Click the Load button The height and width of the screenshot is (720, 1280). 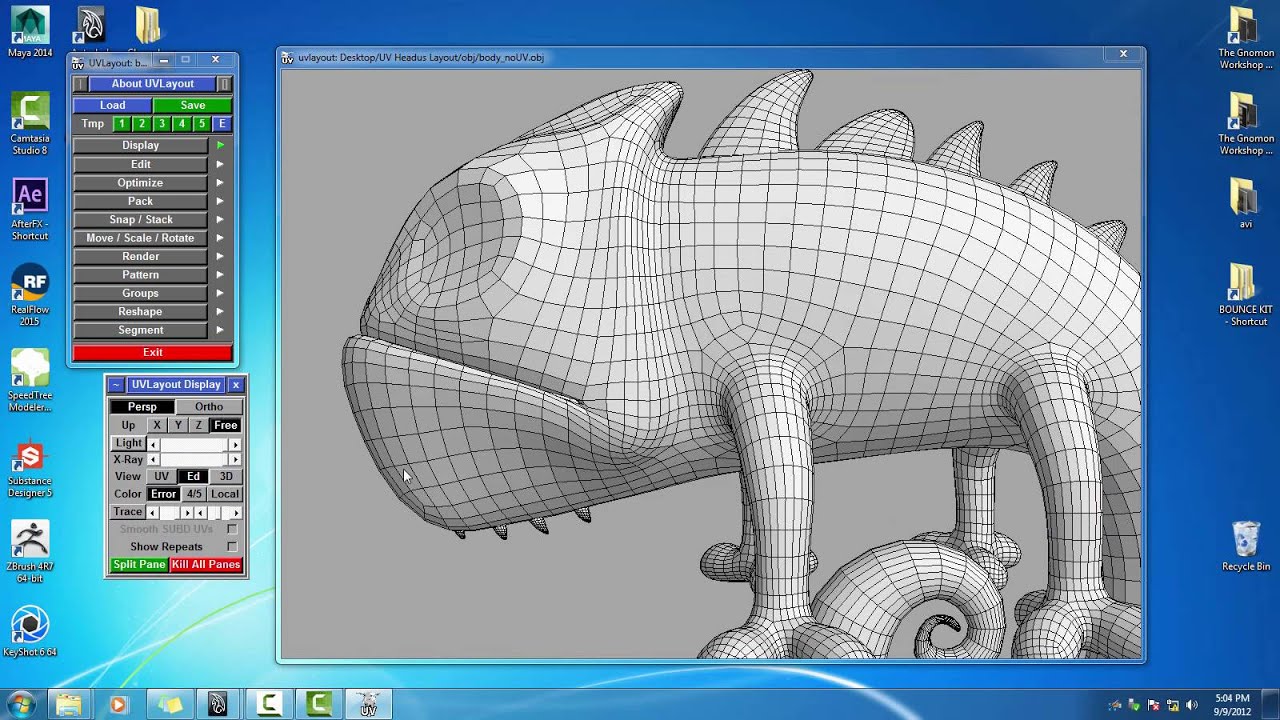[x=112, y=105]
